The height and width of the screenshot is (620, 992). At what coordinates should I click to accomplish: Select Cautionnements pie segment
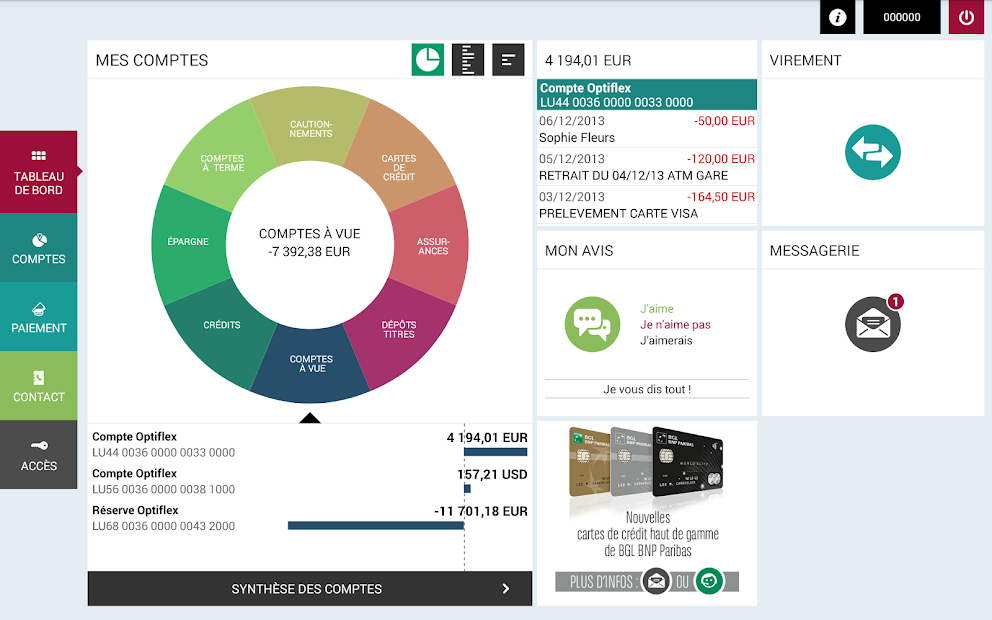[311, 128]
